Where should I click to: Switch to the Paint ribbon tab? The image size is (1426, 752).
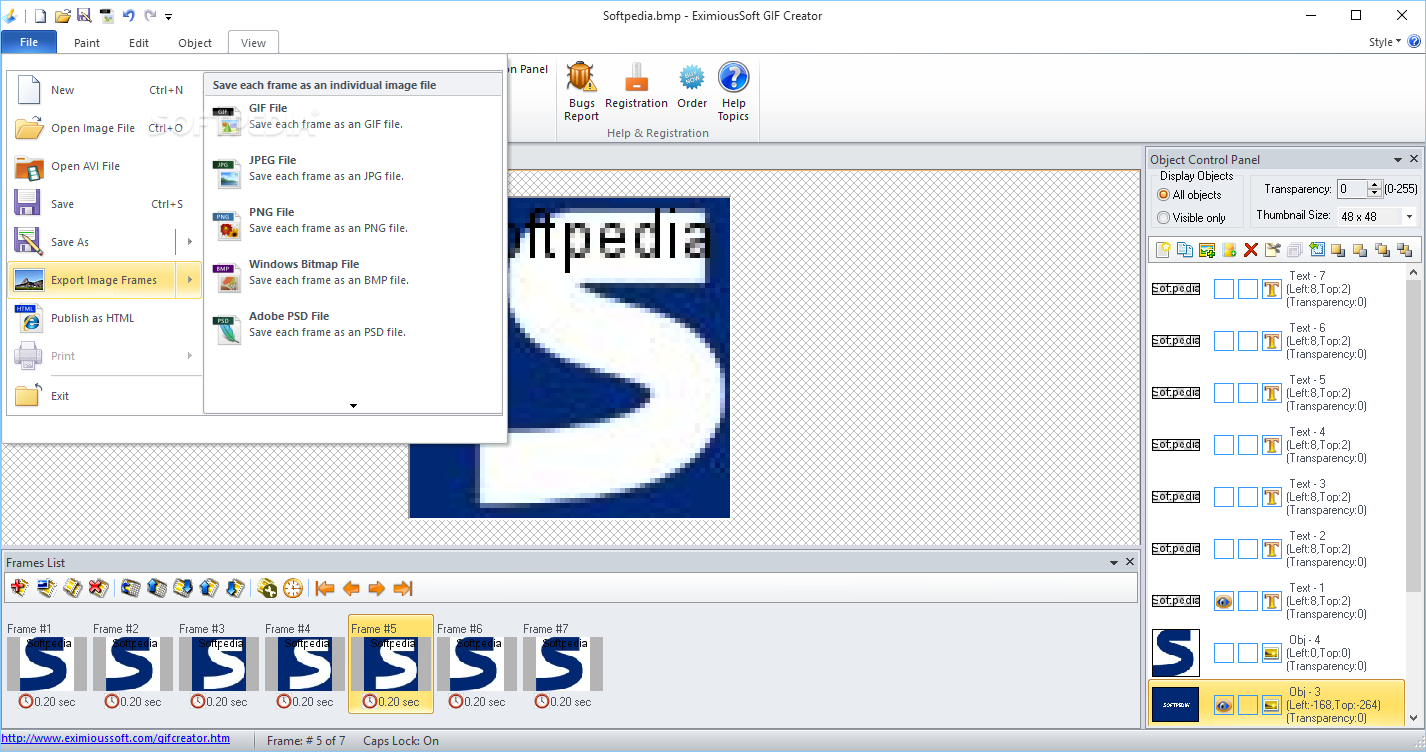87,42
